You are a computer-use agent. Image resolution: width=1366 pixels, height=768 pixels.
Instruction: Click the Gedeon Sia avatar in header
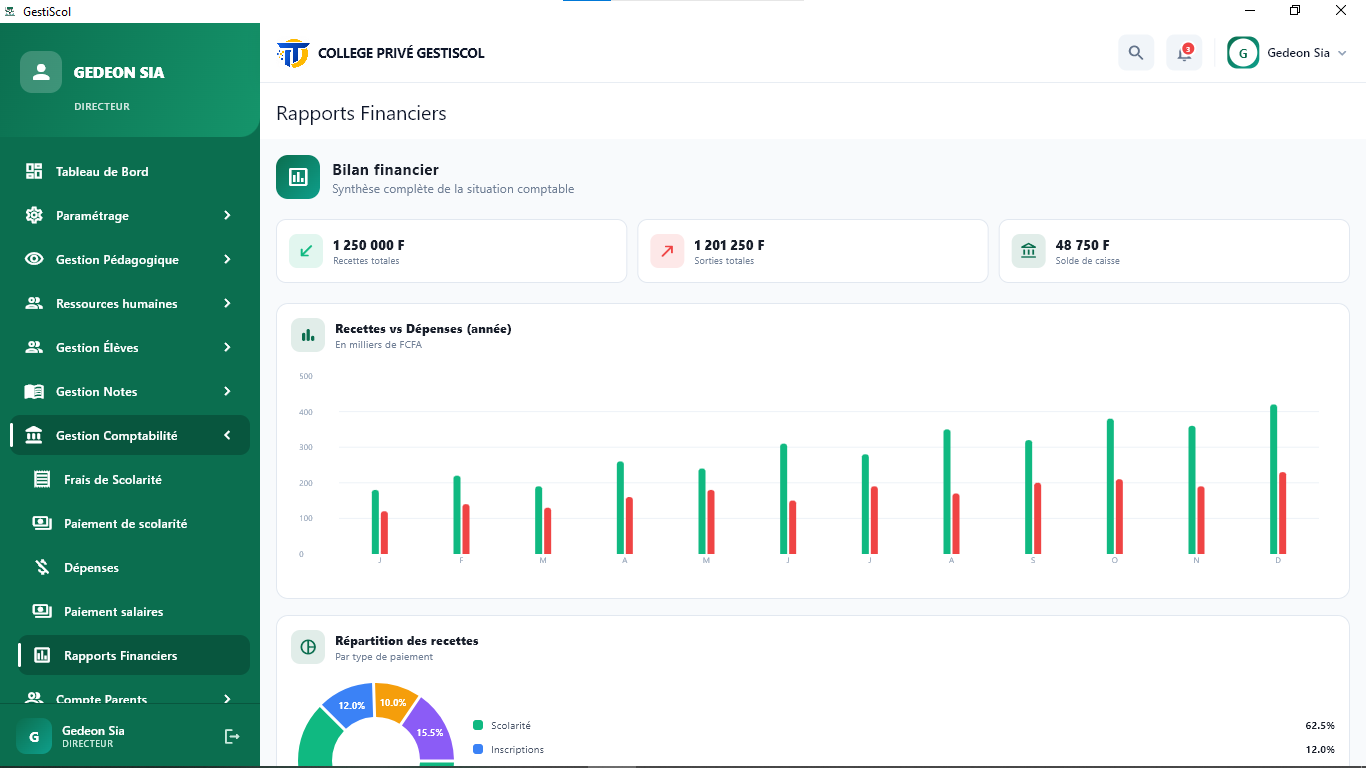(1243, 53)
